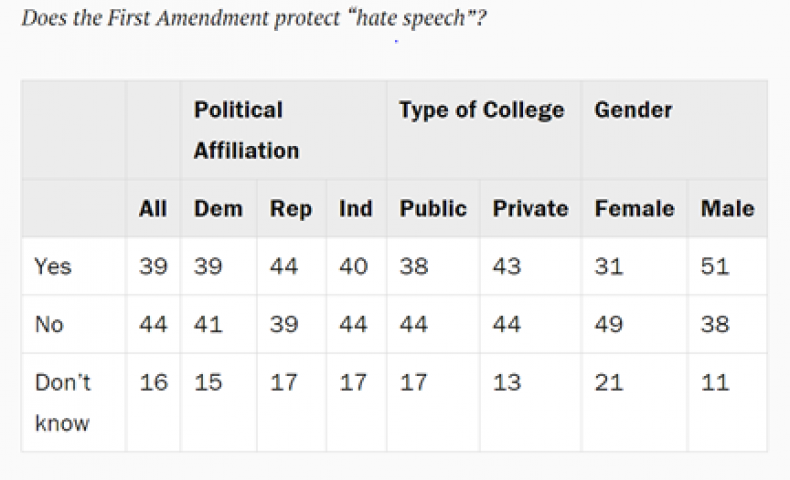Select the 'Female' column header
This screenshot has width=790, height=480.
[634, 209]
